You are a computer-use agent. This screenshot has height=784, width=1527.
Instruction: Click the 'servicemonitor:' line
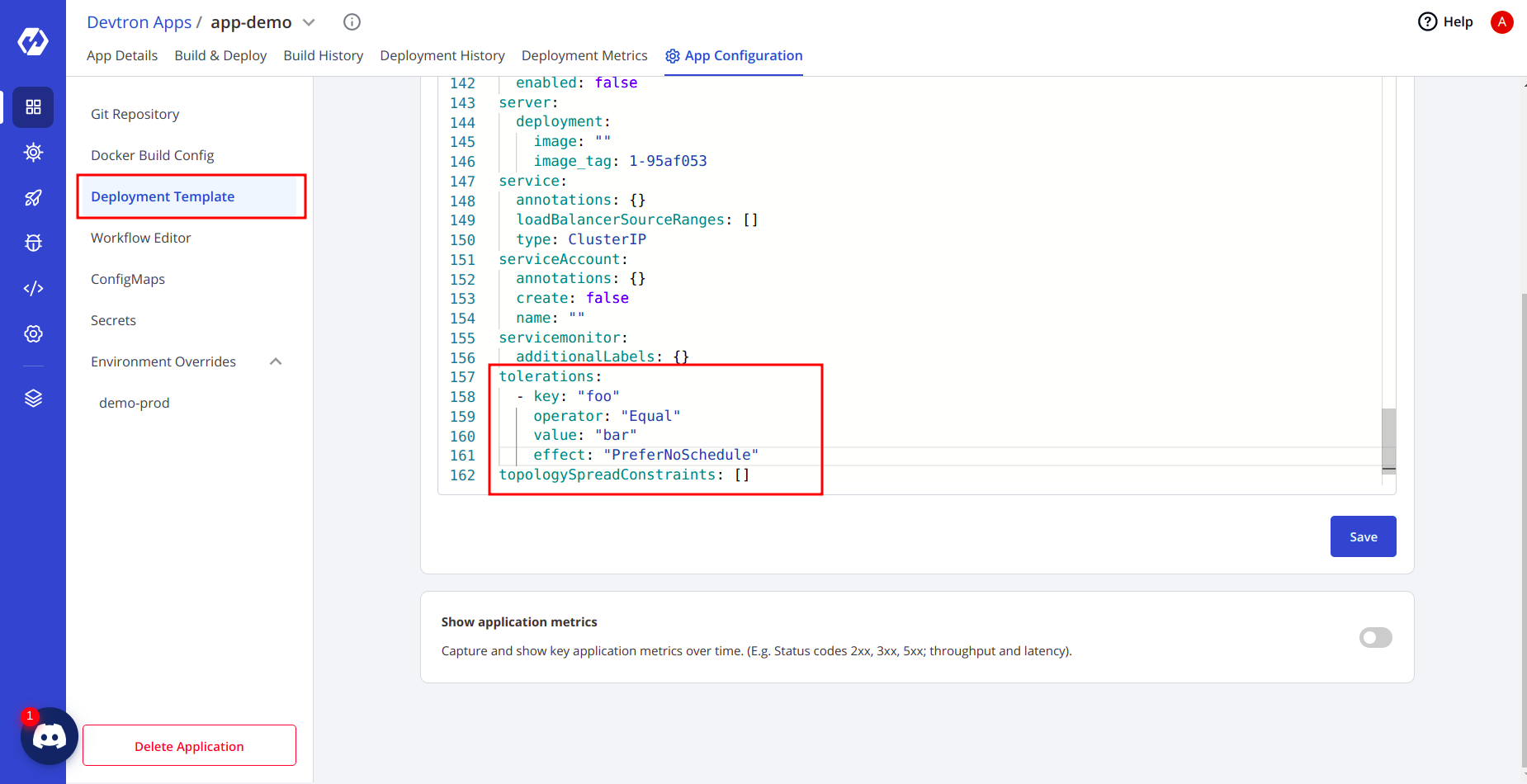(x=563, y=338)
